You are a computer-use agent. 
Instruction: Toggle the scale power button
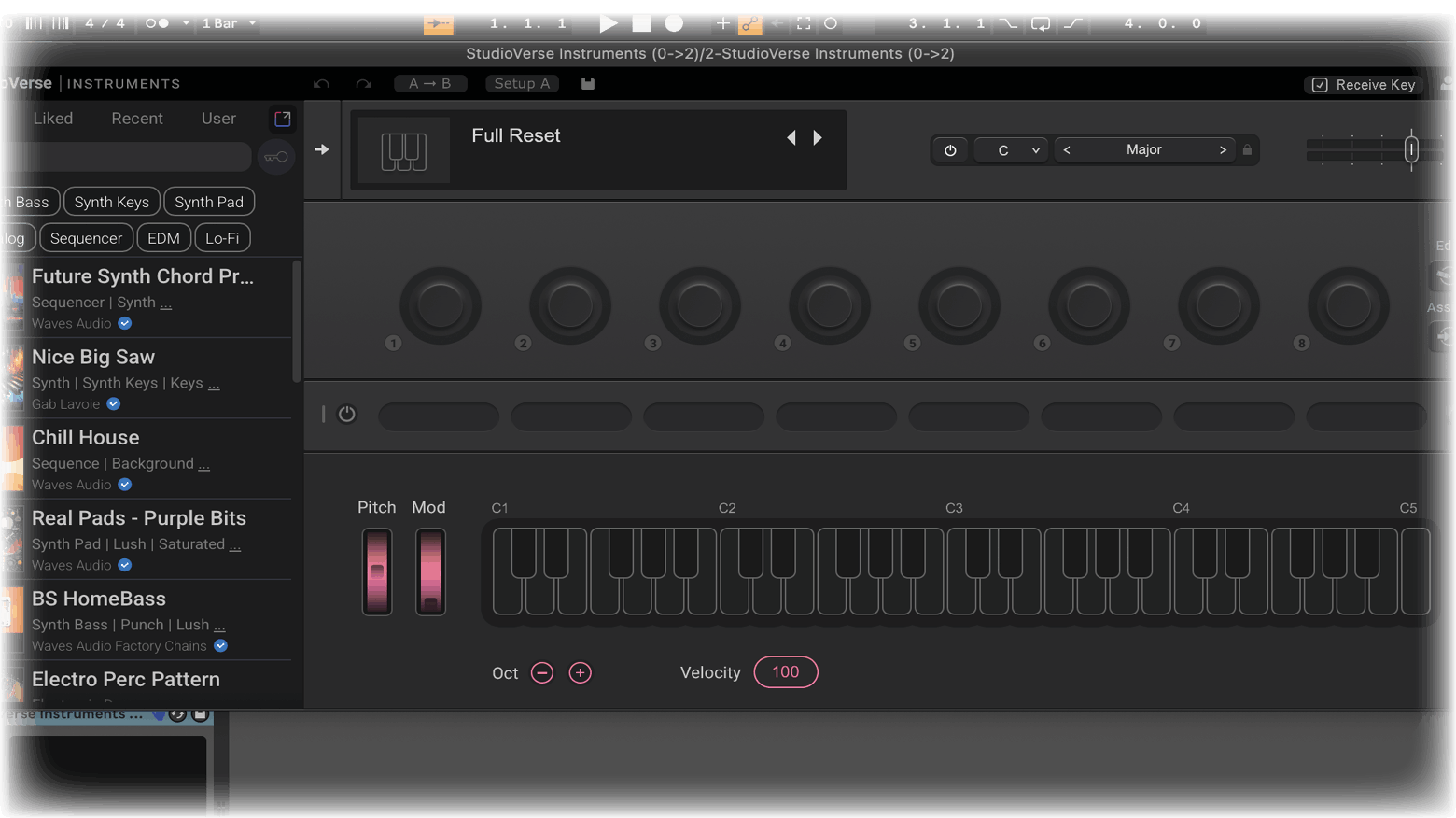(950, 150)
